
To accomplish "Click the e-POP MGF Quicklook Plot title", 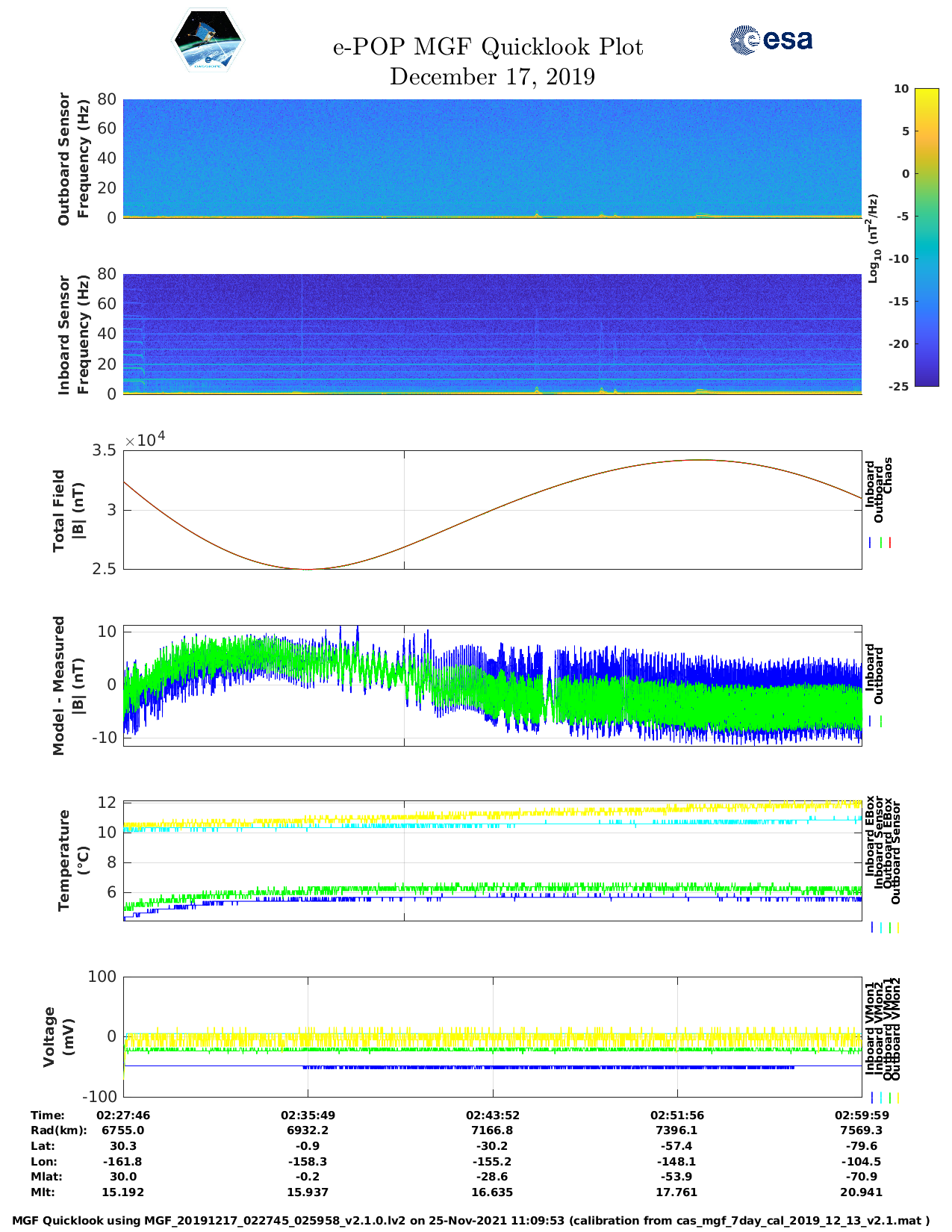I will (x=488, y=47).
